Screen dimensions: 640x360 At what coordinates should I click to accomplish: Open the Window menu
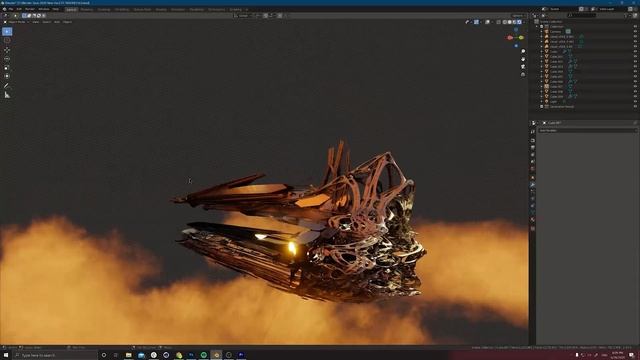click(x=44, y=9)
